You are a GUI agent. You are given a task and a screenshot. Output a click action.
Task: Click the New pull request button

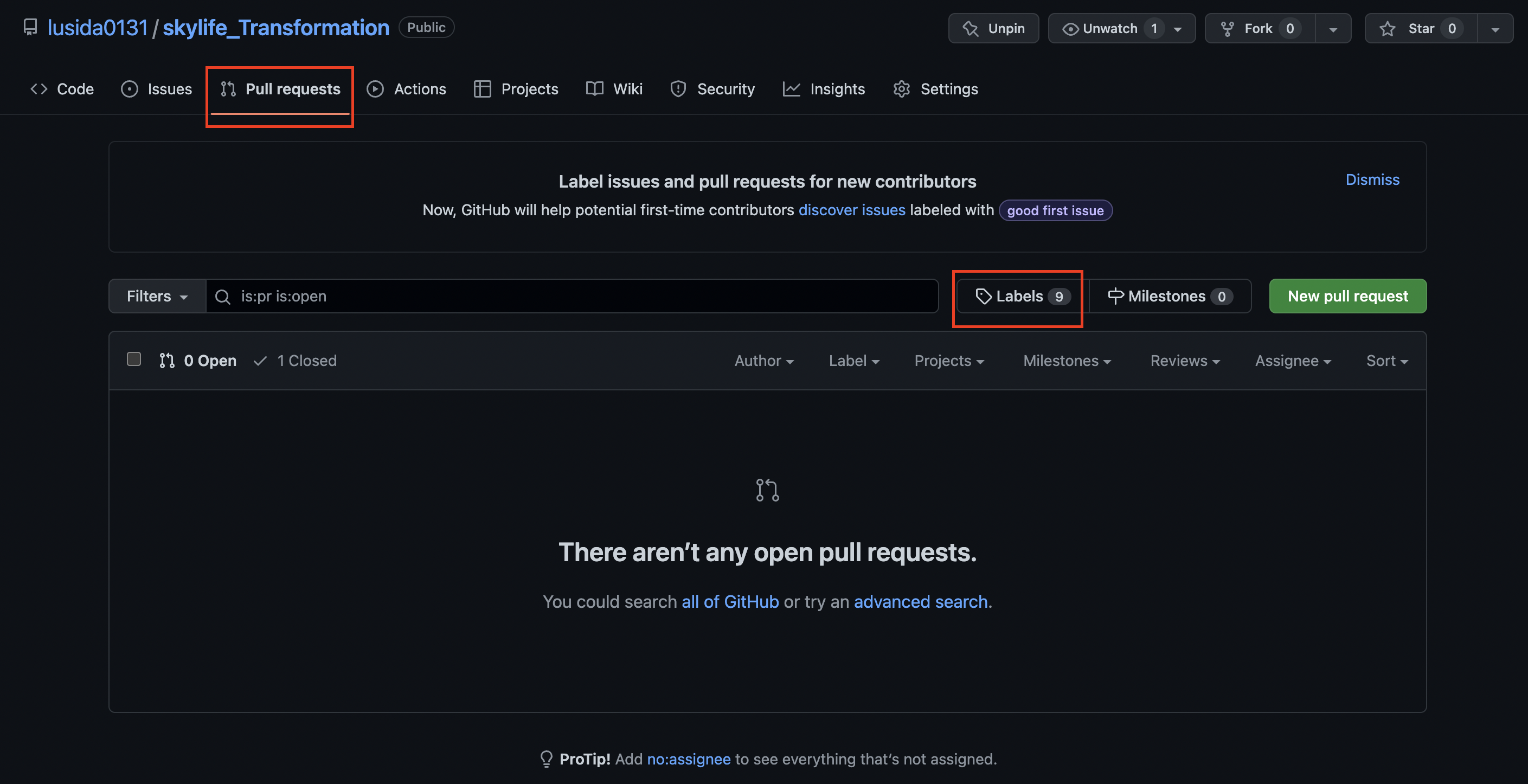click(1347, 297)
